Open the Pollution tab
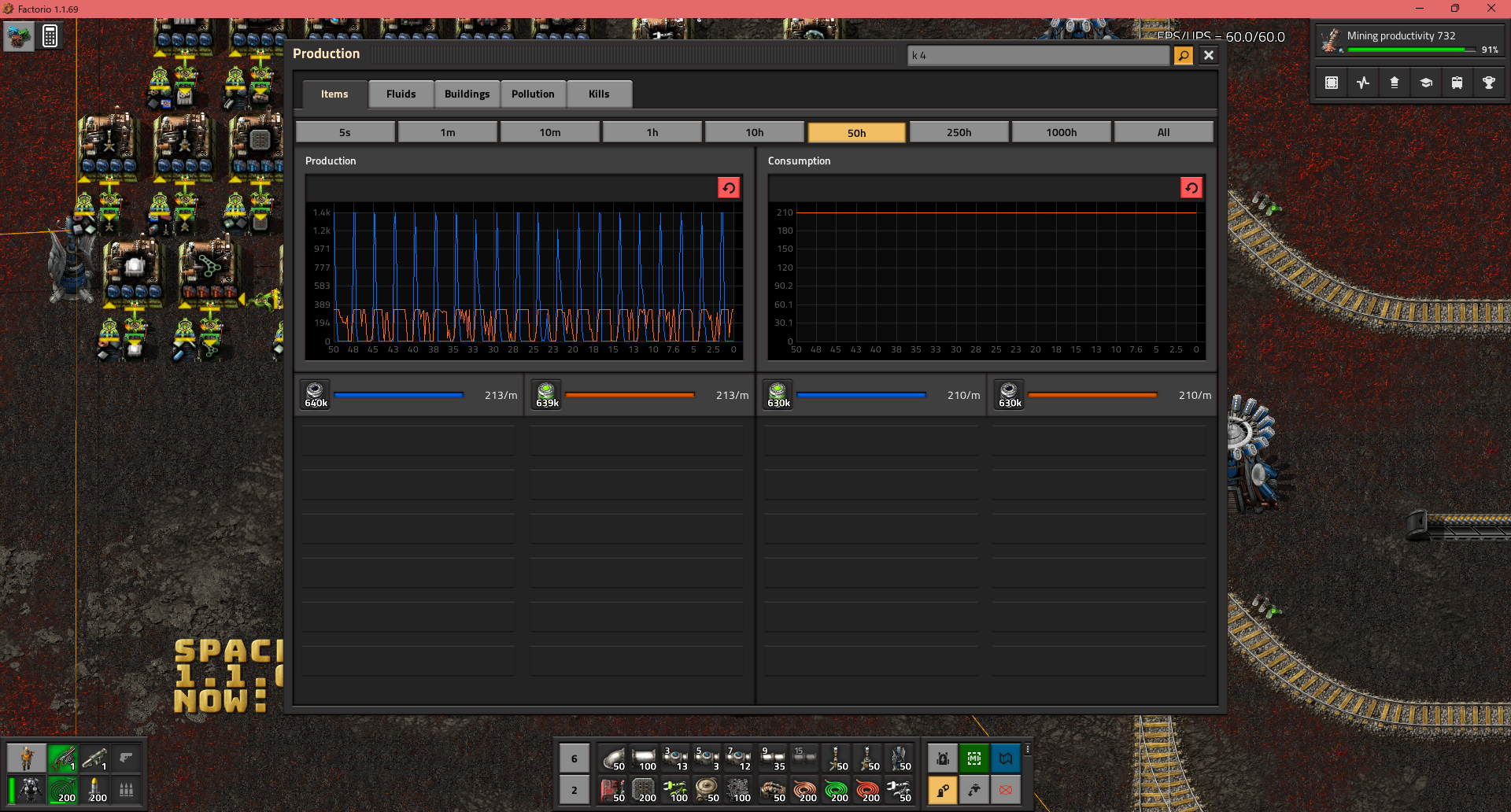Image resolution: width=1511 pixels, height=812 pixels. [533, 94]
